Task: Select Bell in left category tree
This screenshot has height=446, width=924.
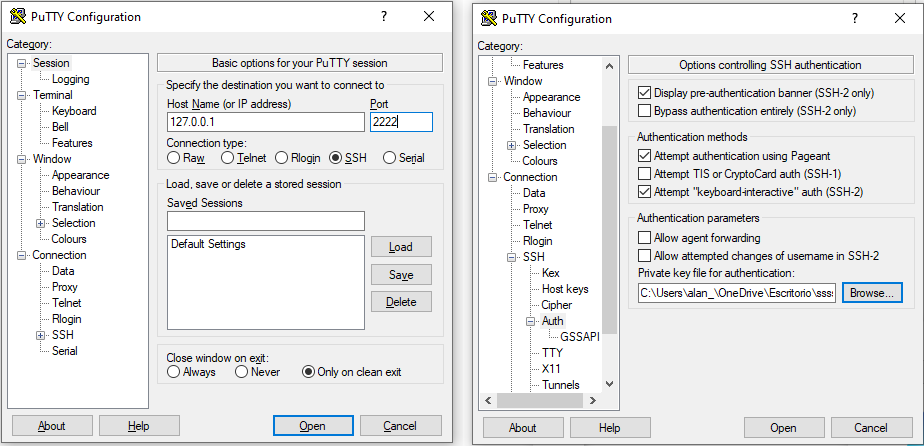Action: 60,127
